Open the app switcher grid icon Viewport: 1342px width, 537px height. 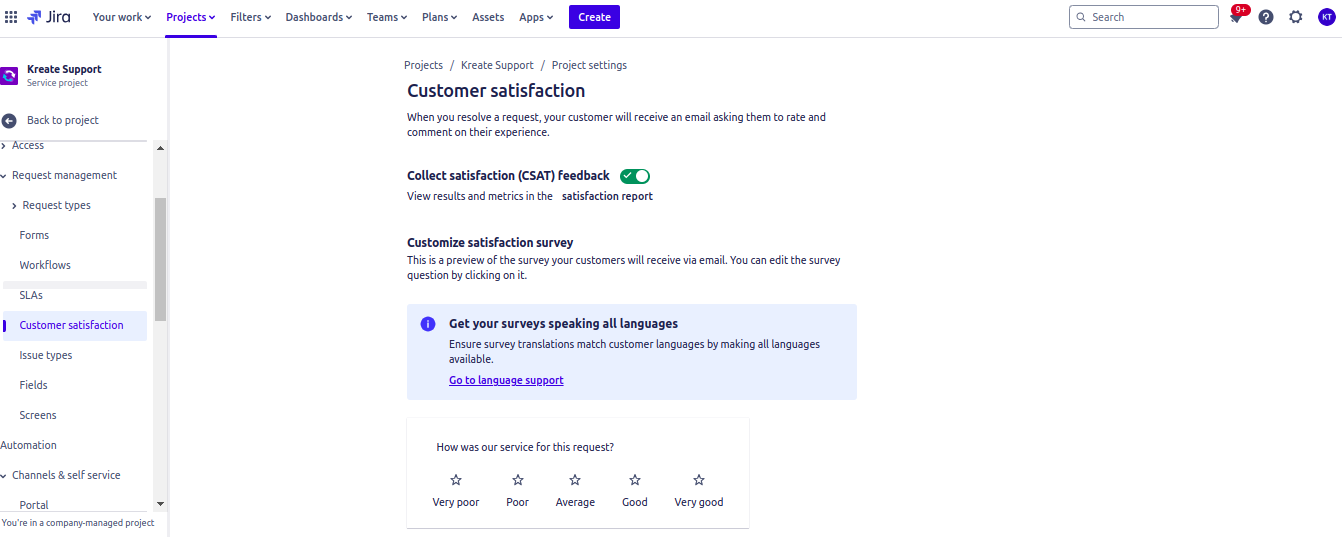tap(11, 17)
